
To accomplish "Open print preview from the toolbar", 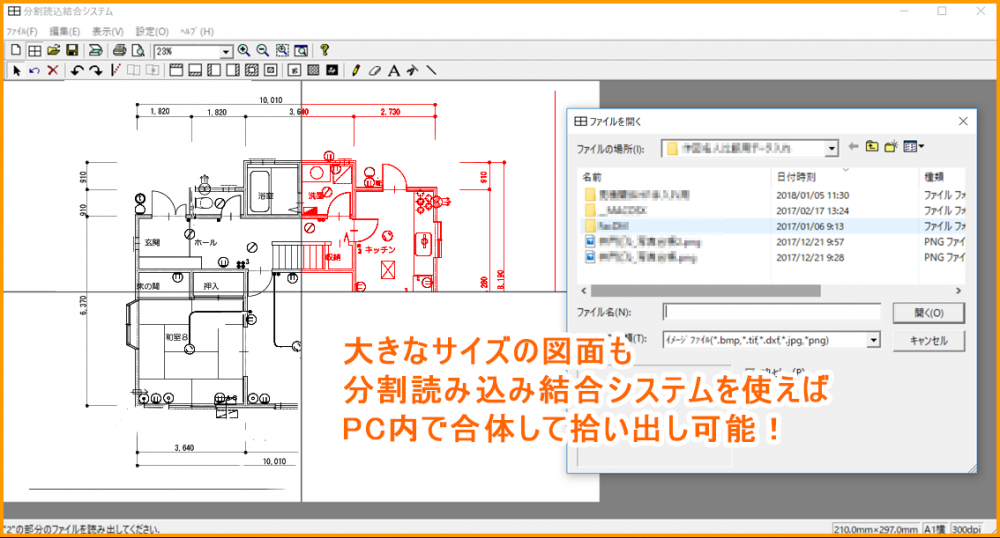I will [137, 50].
